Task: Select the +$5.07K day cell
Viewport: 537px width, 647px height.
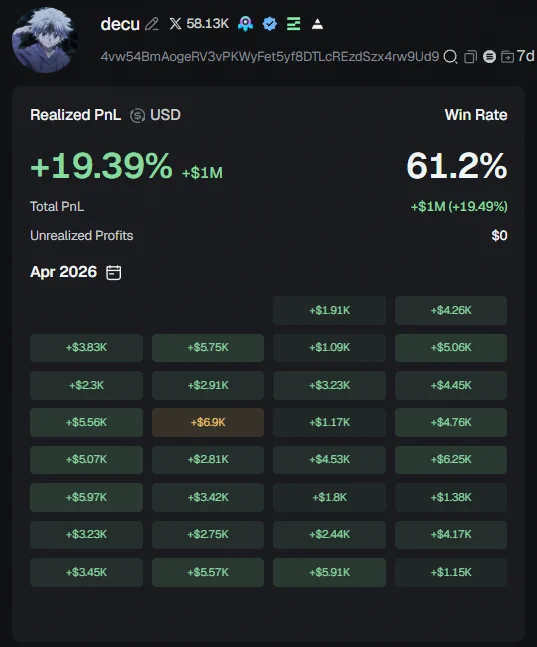Action: click(86, 460)
